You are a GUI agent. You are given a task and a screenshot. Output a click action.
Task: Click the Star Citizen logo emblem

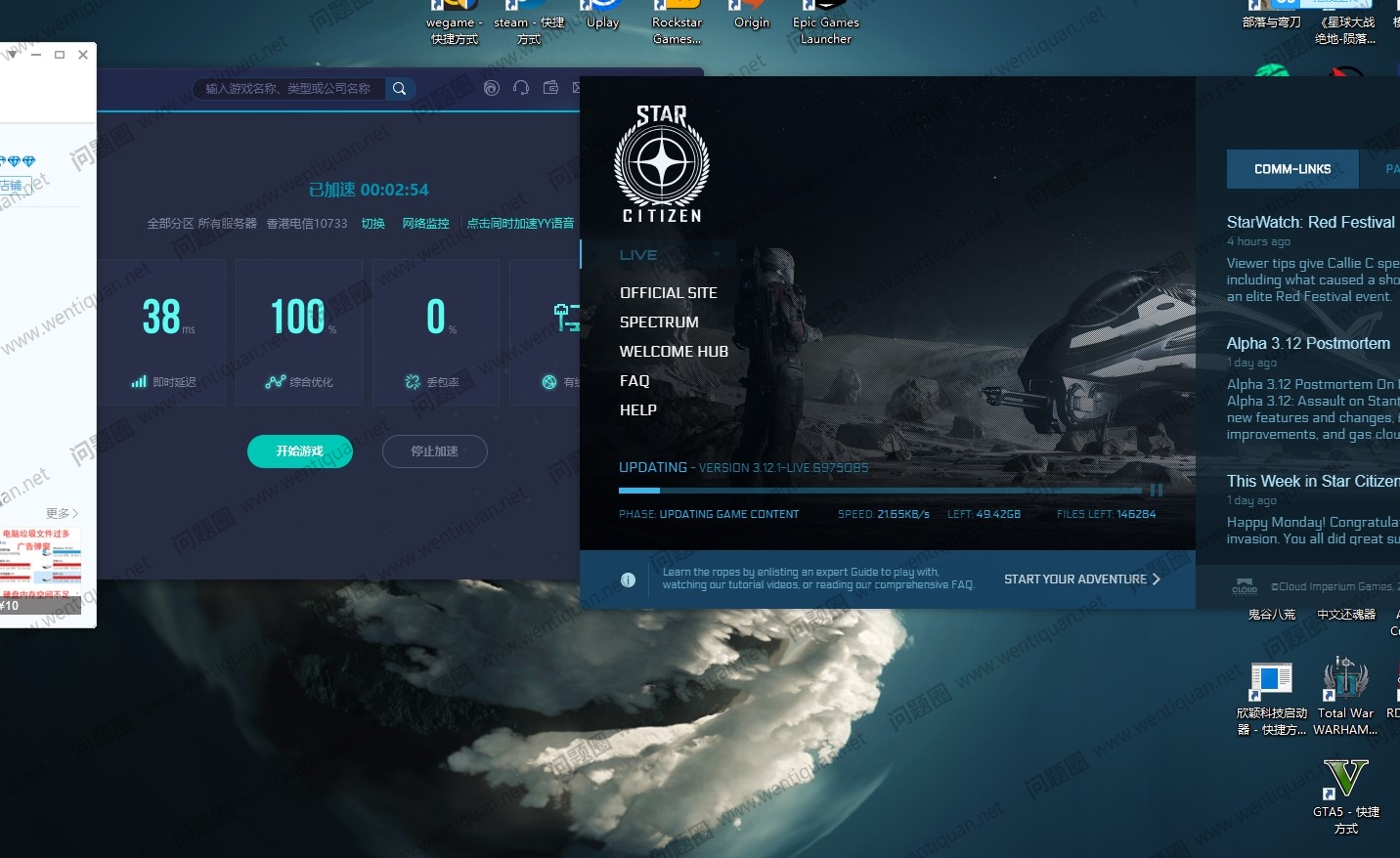click(x=662, y=163)
